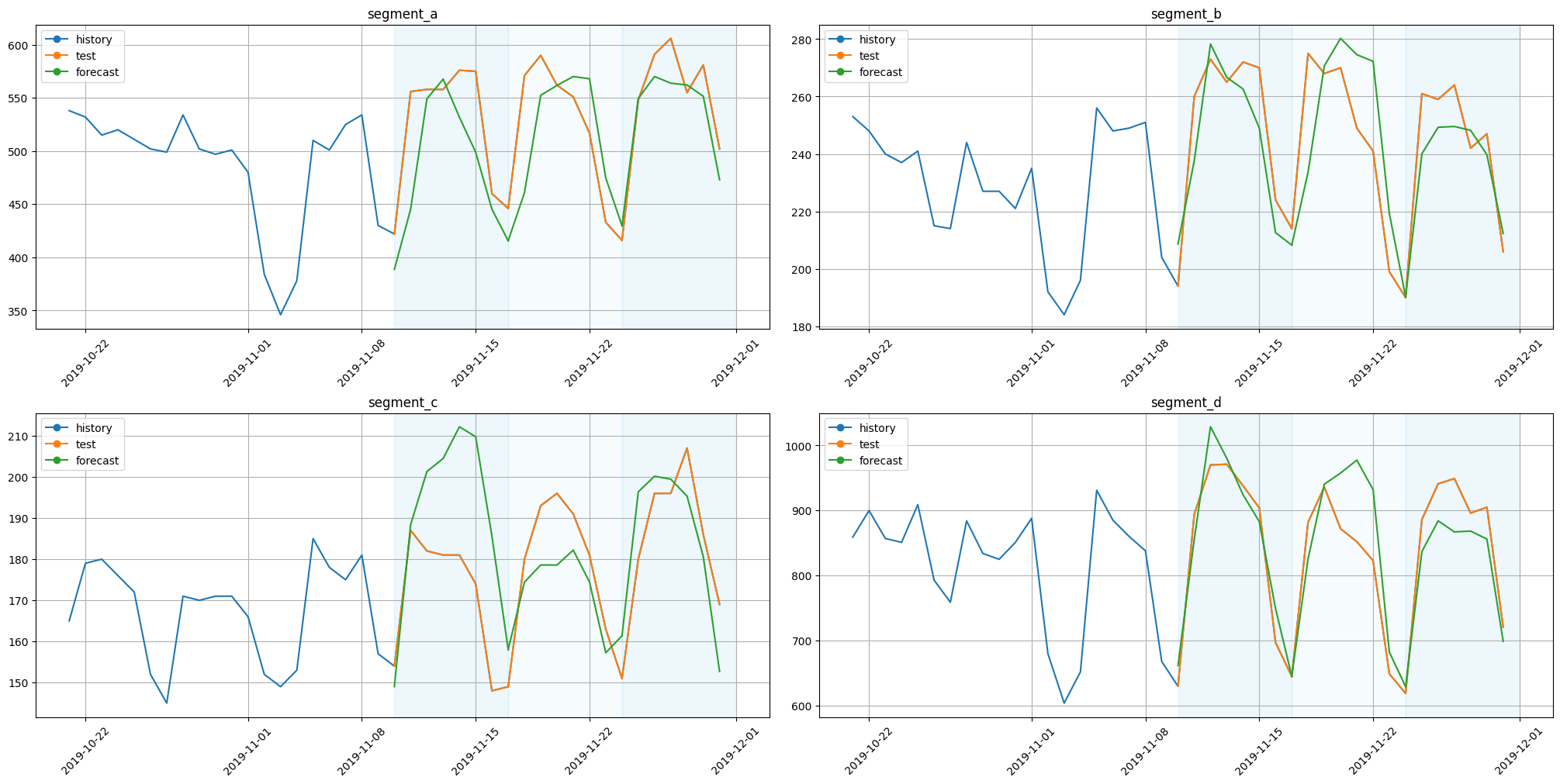Click y-axis label 240 in segment_b
1560x784 pixels.
(802, 155)
